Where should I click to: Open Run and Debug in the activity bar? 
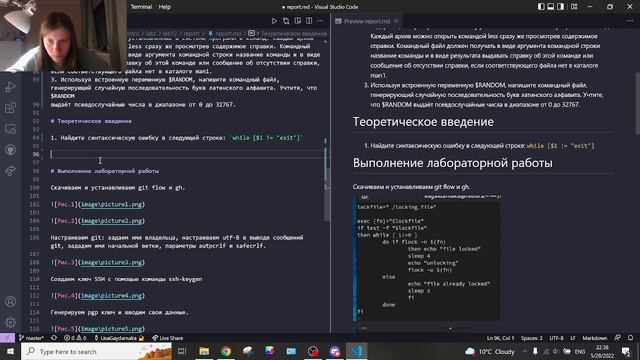(x=10, y=87)
